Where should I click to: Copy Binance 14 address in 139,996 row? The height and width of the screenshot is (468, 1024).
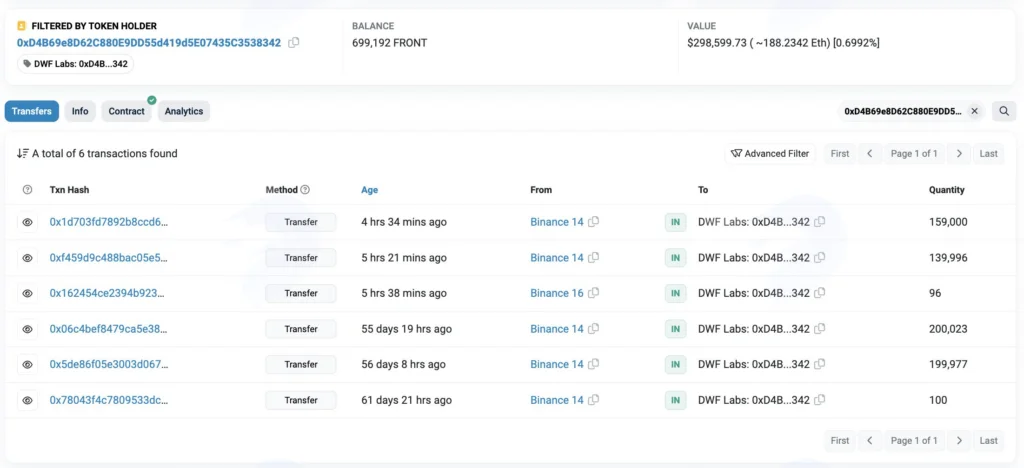tap(593, 258)
